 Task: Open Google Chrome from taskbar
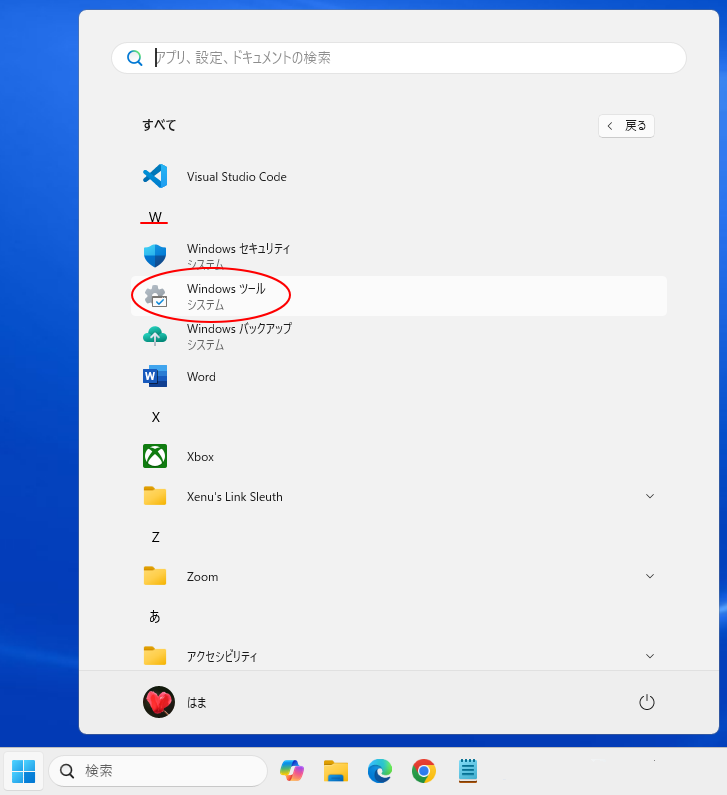[424, 771]
